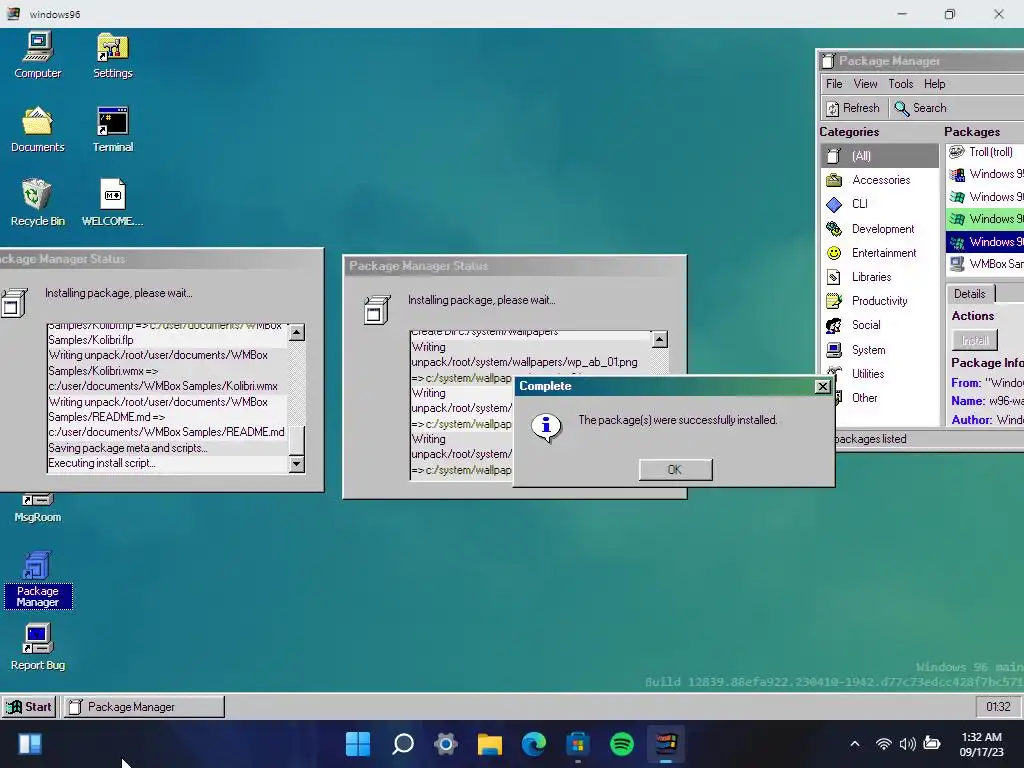1024x768 pixels.
Task: Open the Recycle Bin icon
Action: 37,203
